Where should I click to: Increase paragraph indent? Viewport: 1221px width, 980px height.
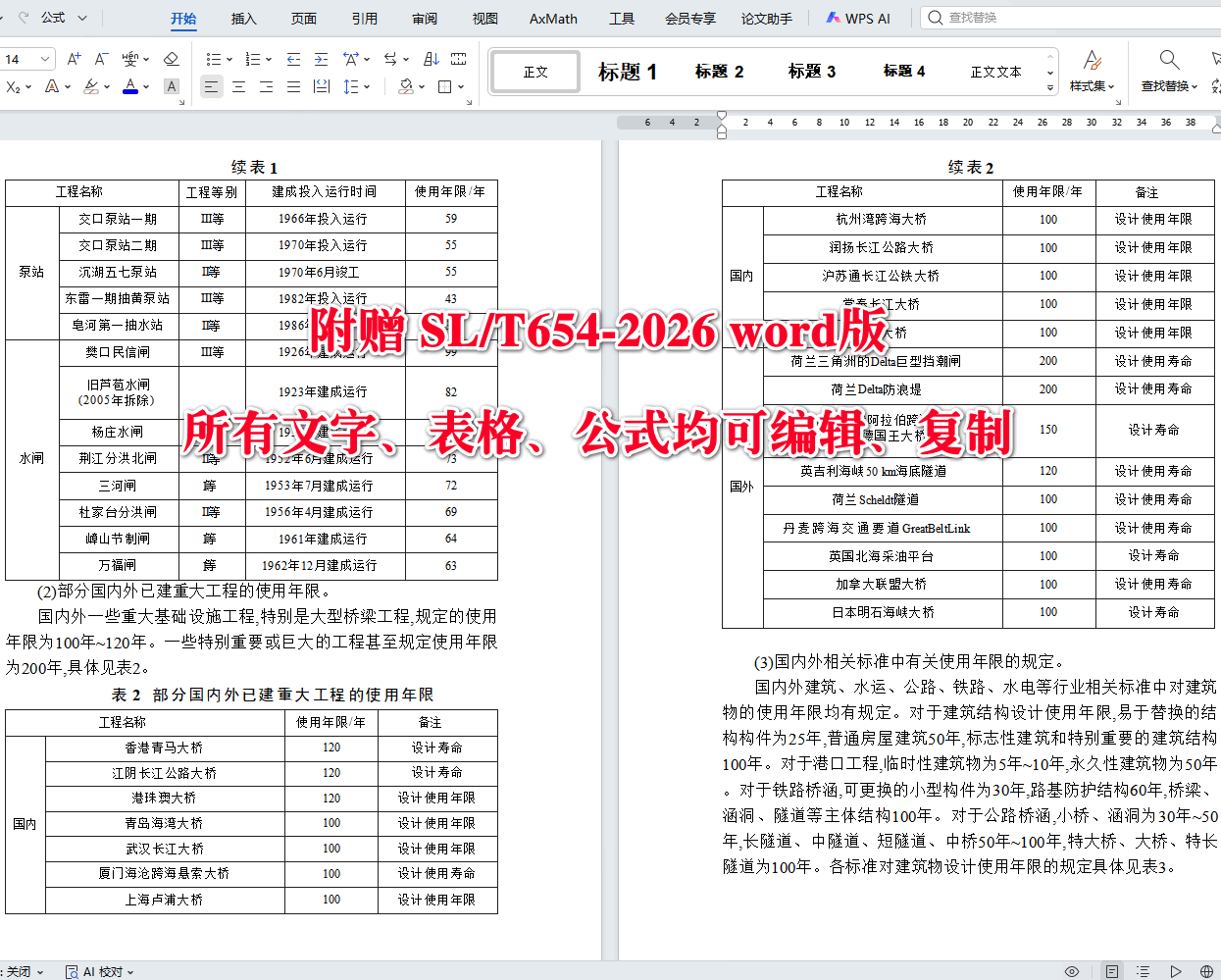click(321, 59)
